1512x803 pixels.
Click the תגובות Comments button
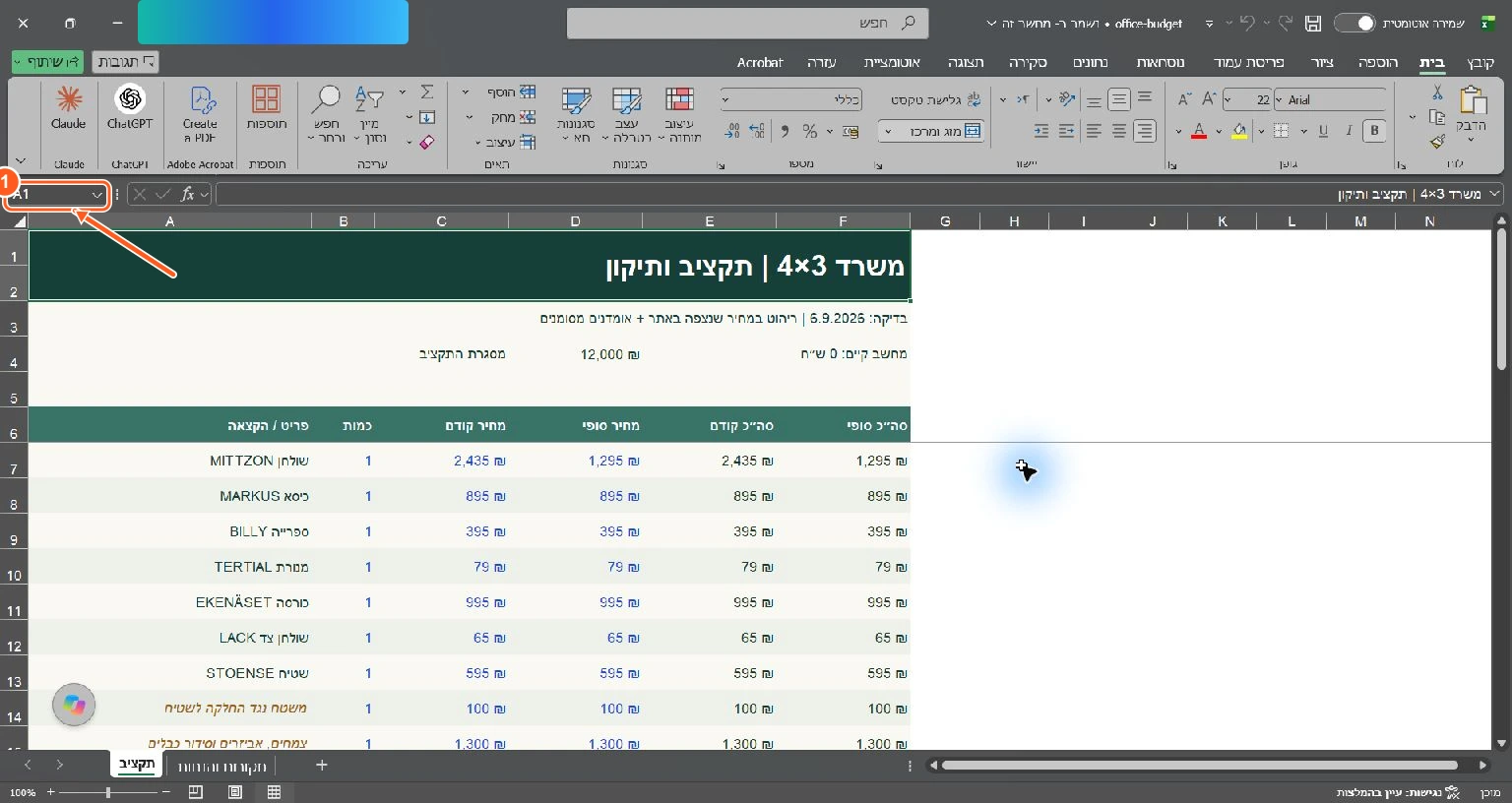pyautogui.click(x=125, y=62)
